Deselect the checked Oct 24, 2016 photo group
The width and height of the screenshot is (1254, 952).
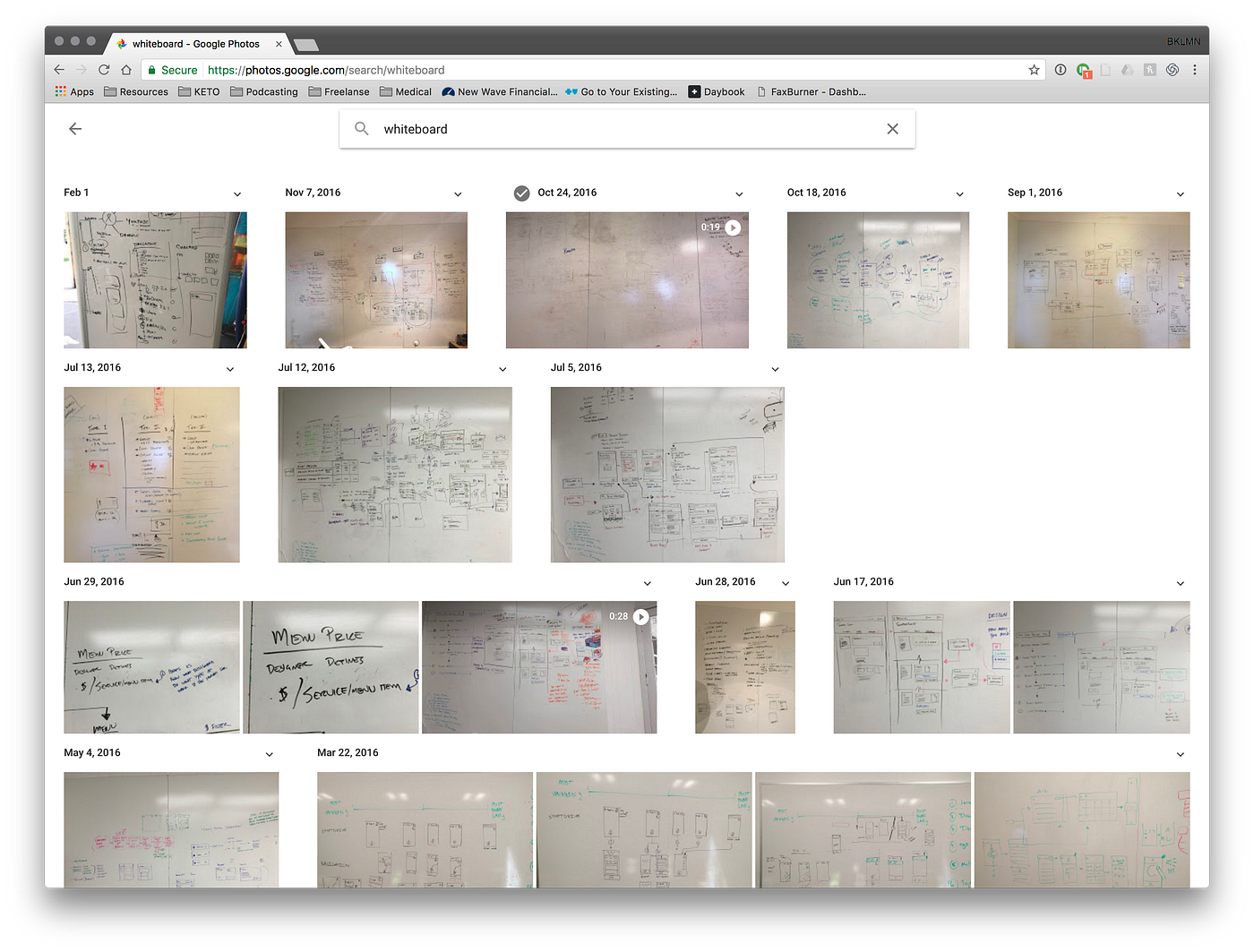(522, 193)
